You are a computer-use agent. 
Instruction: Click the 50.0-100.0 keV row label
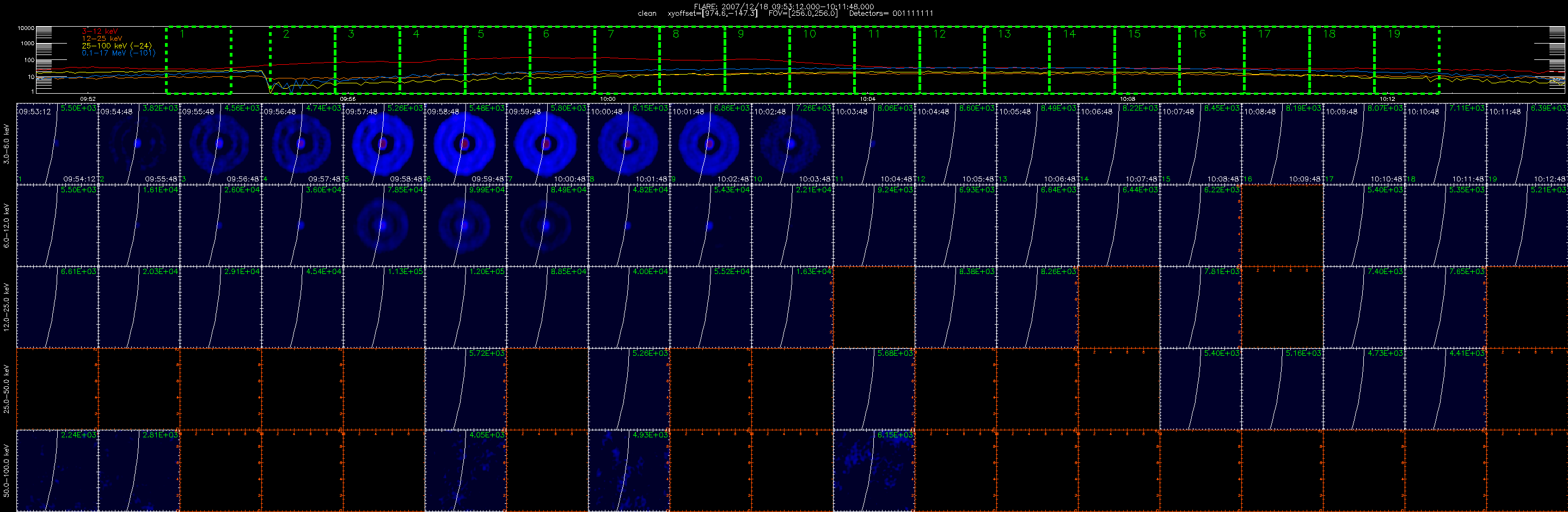[7, 470]
